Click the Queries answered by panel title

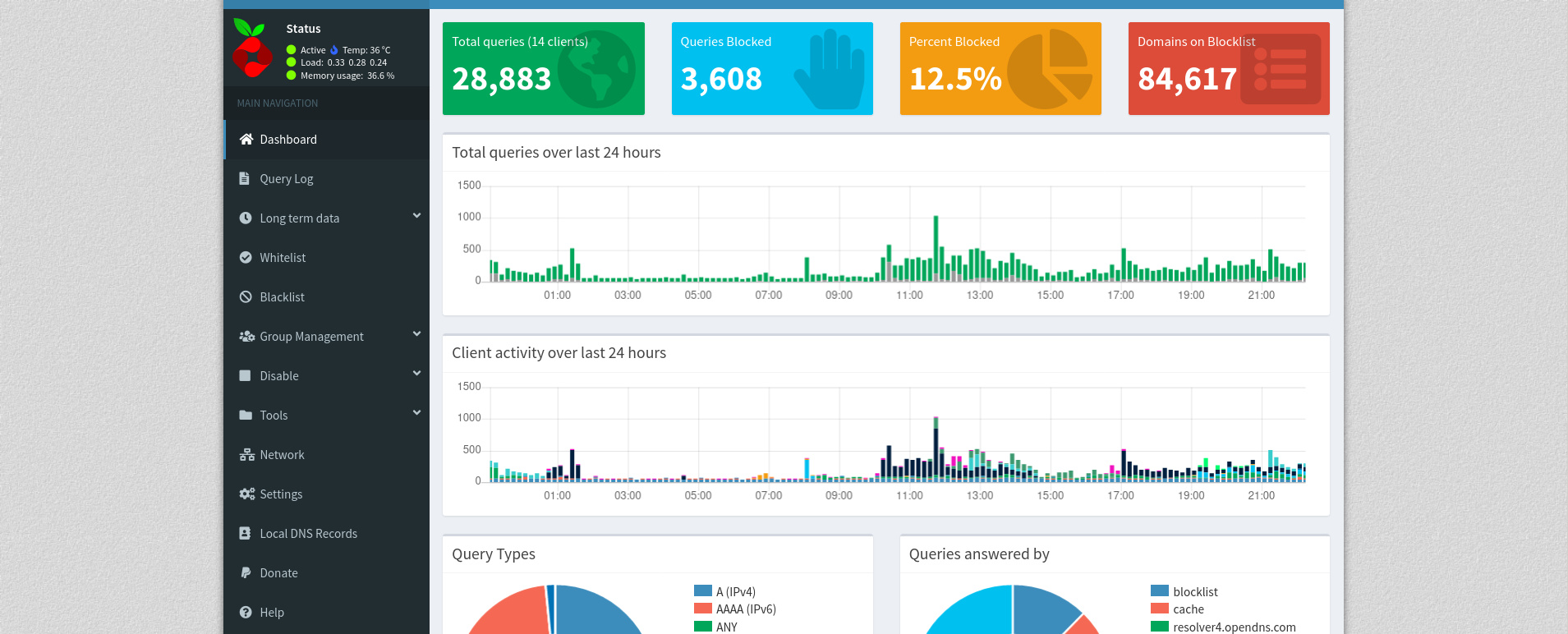(x=979, y=554)
